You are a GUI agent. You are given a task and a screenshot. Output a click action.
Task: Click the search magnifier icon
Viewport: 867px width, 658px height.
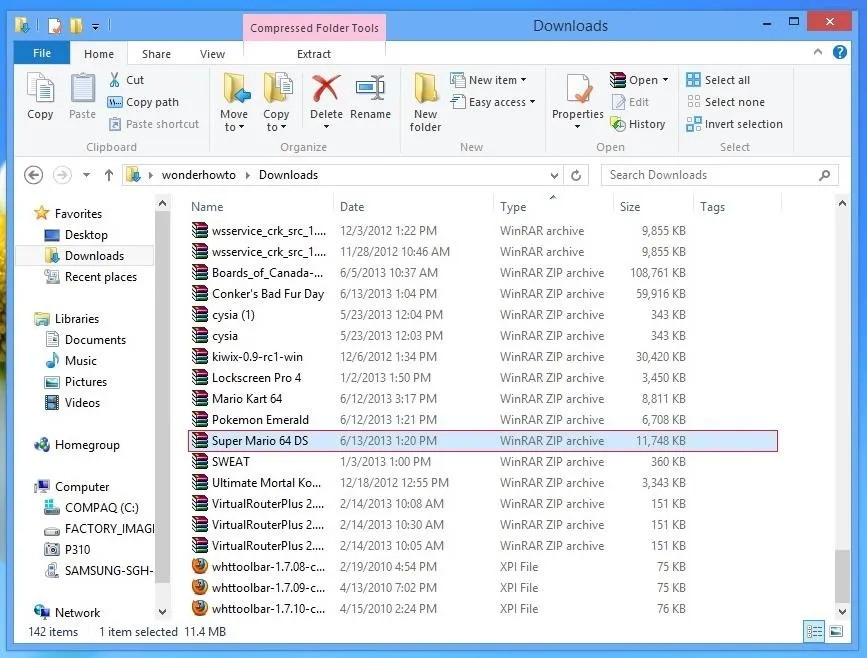tap(824, 175)
